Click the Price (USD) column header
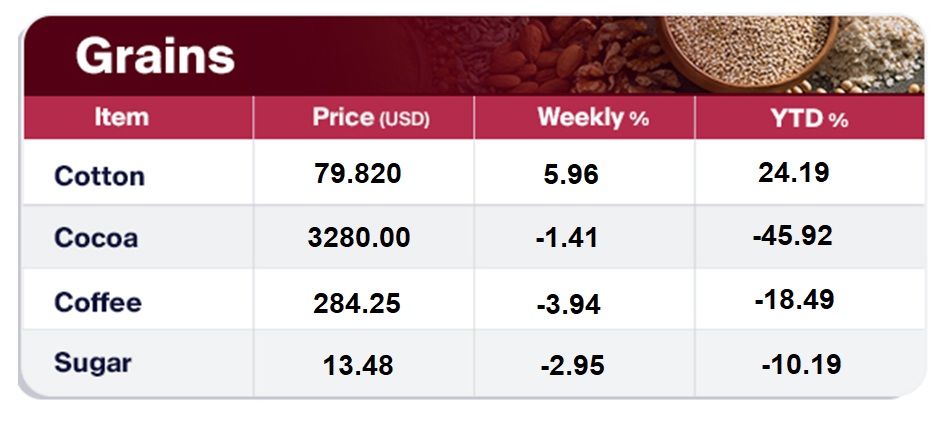Screen dimensions: 942x430 pos(370,118)
